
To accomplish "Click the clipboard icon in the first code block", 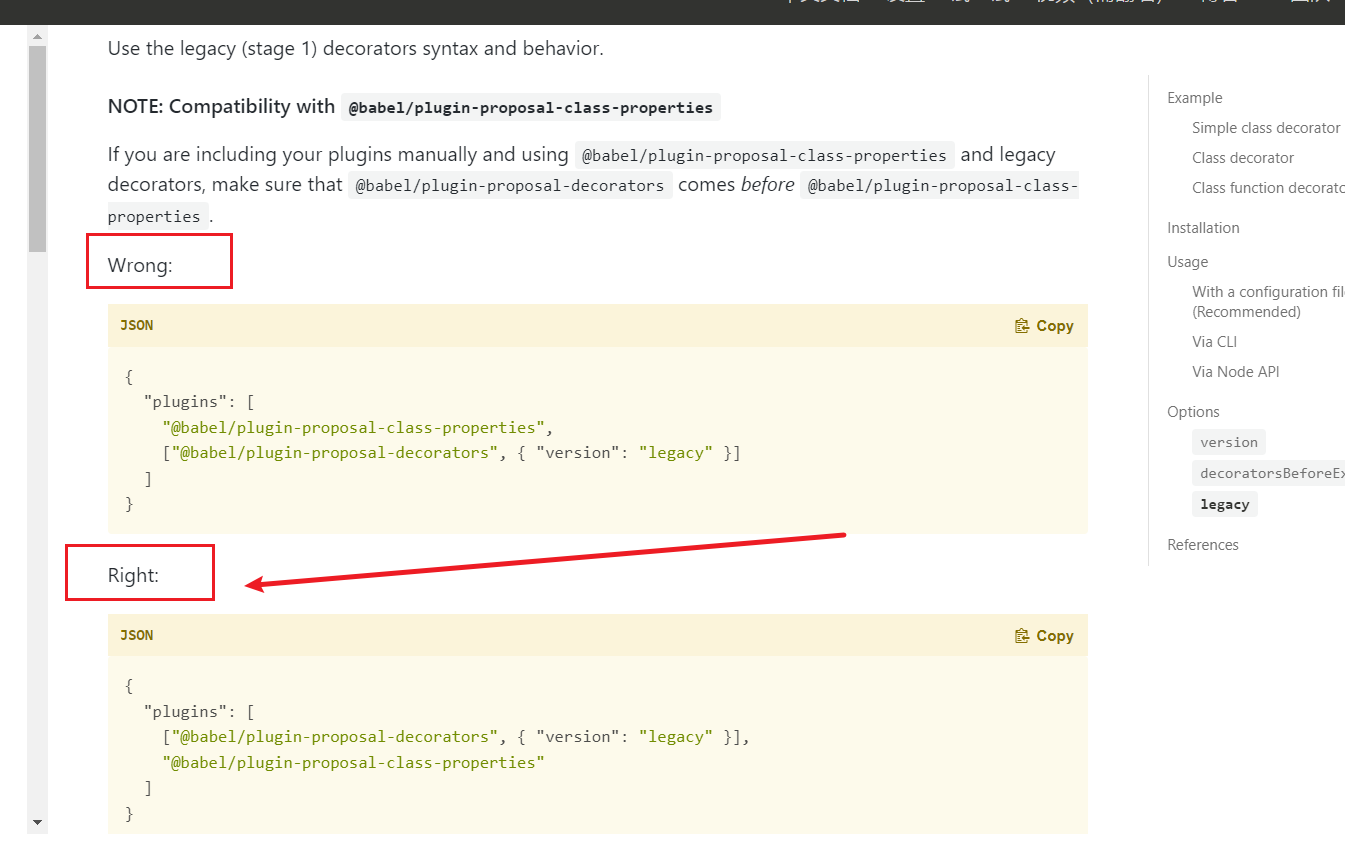I will point(1022,326).
